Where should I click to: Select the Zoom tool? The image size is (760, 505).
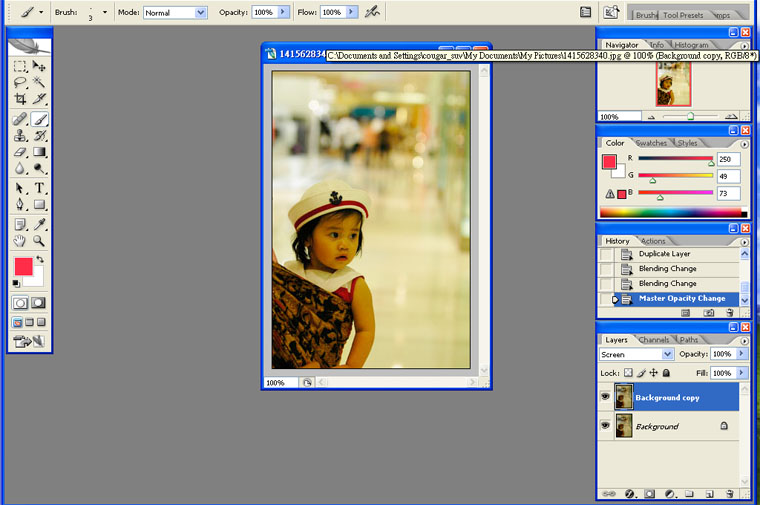point(39,240)
